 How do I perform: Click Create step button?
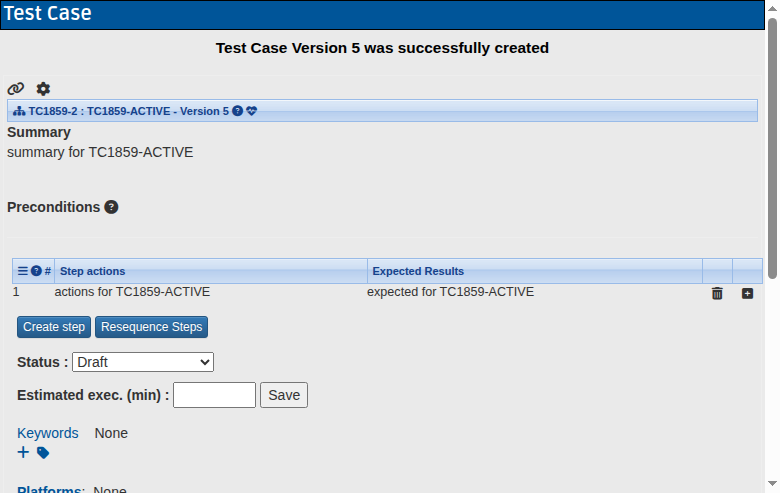(54, 327)
